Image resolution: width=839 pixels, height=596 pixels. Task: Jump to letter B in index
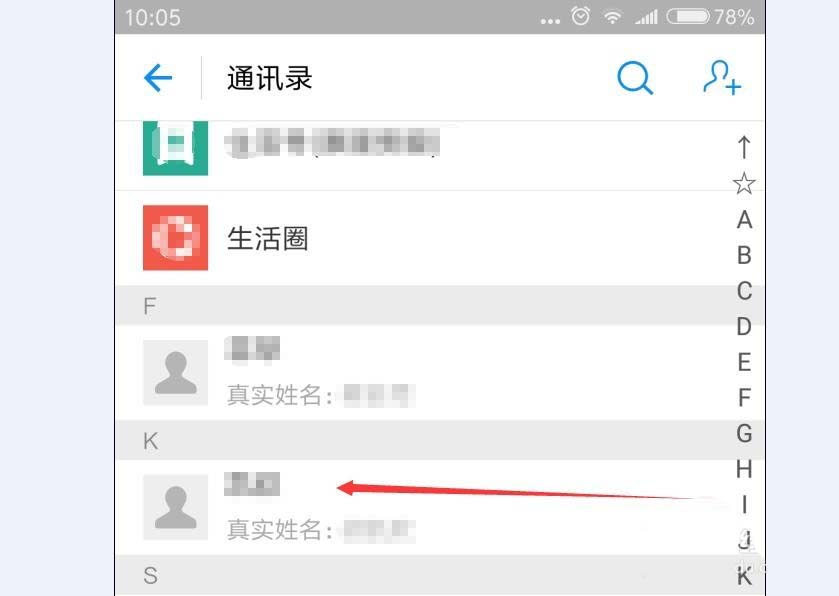(744, 255)
